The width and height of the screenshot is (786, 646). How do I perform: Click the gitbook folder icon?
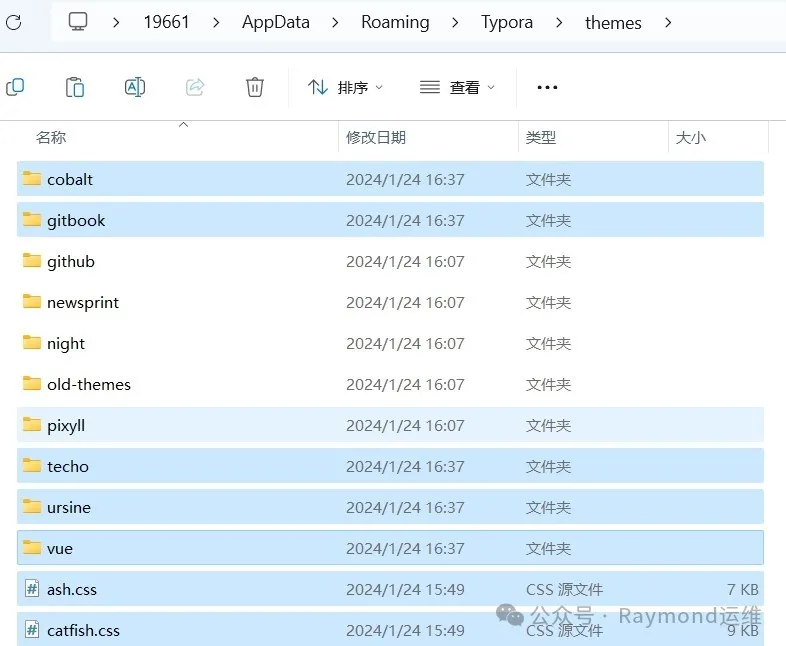coord(32,220)
